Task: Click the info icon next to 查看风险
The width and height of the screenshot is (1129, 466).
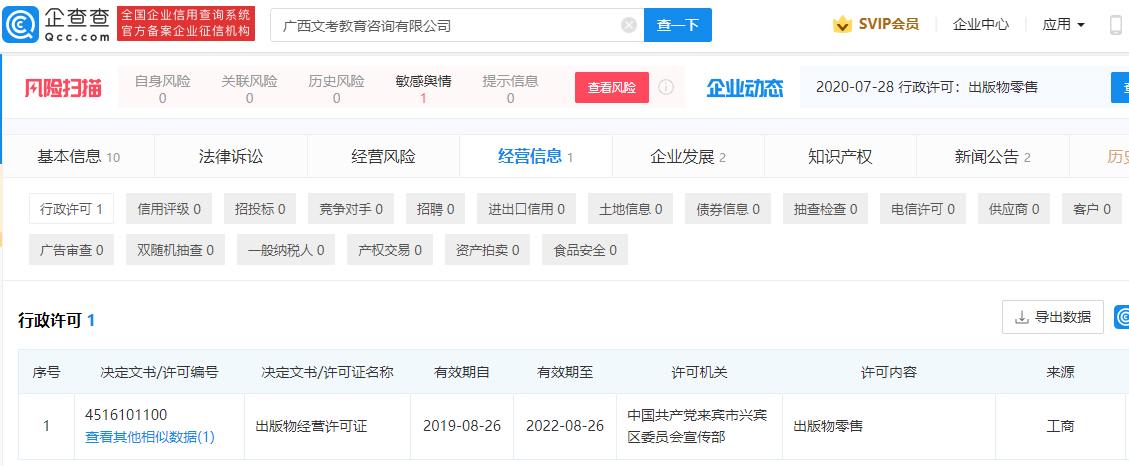Action: tap(666, 87)
